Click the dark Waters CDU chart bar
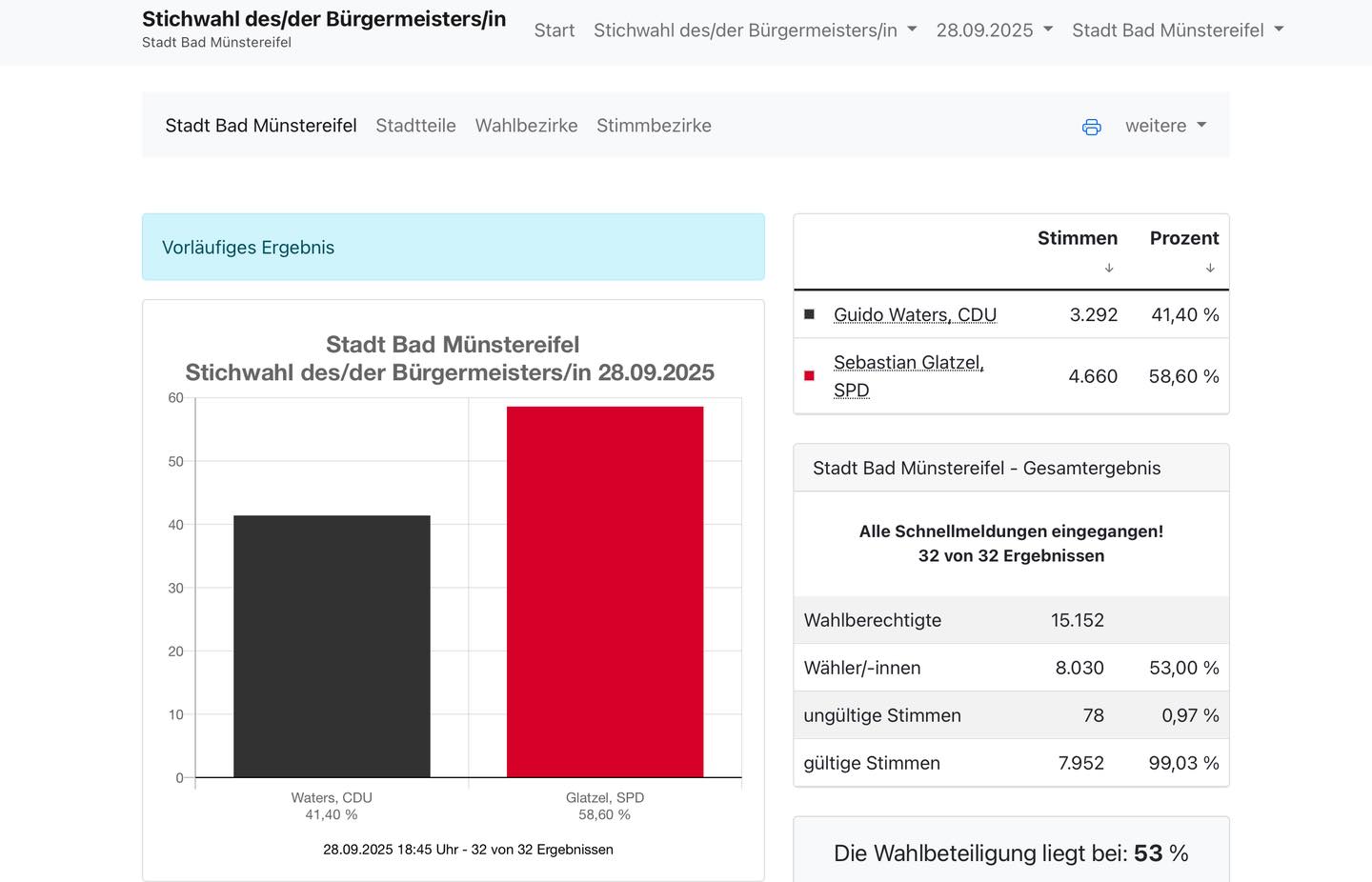The width and height of the screenshot is (1372, 882). point(332,646)
